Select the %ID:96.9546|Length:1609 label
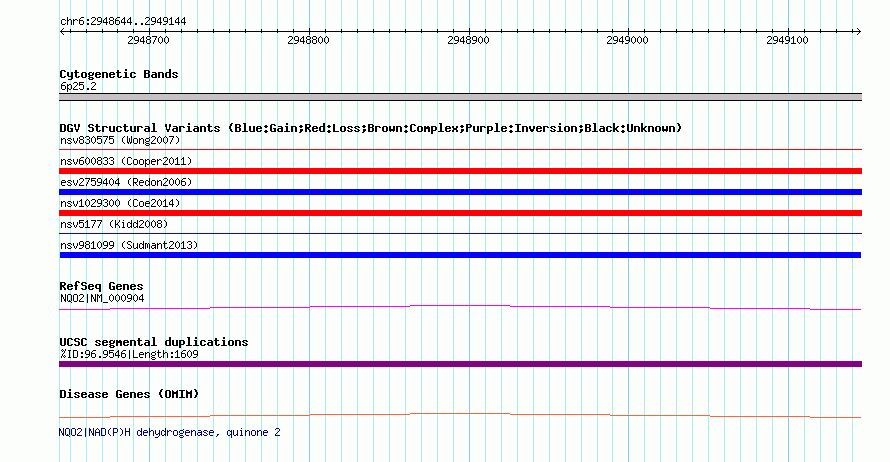Viewport: 890px width, 462px height. (x=129, y=355)
